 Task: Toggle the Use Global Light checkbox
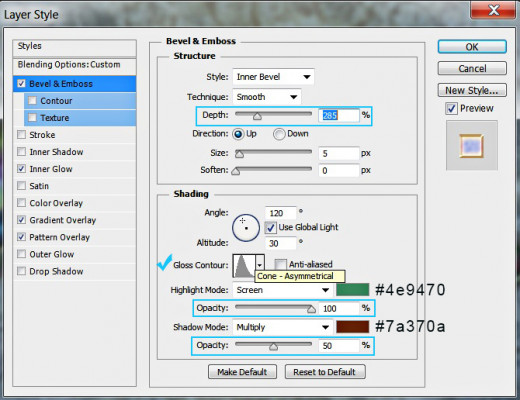(270, 228)
